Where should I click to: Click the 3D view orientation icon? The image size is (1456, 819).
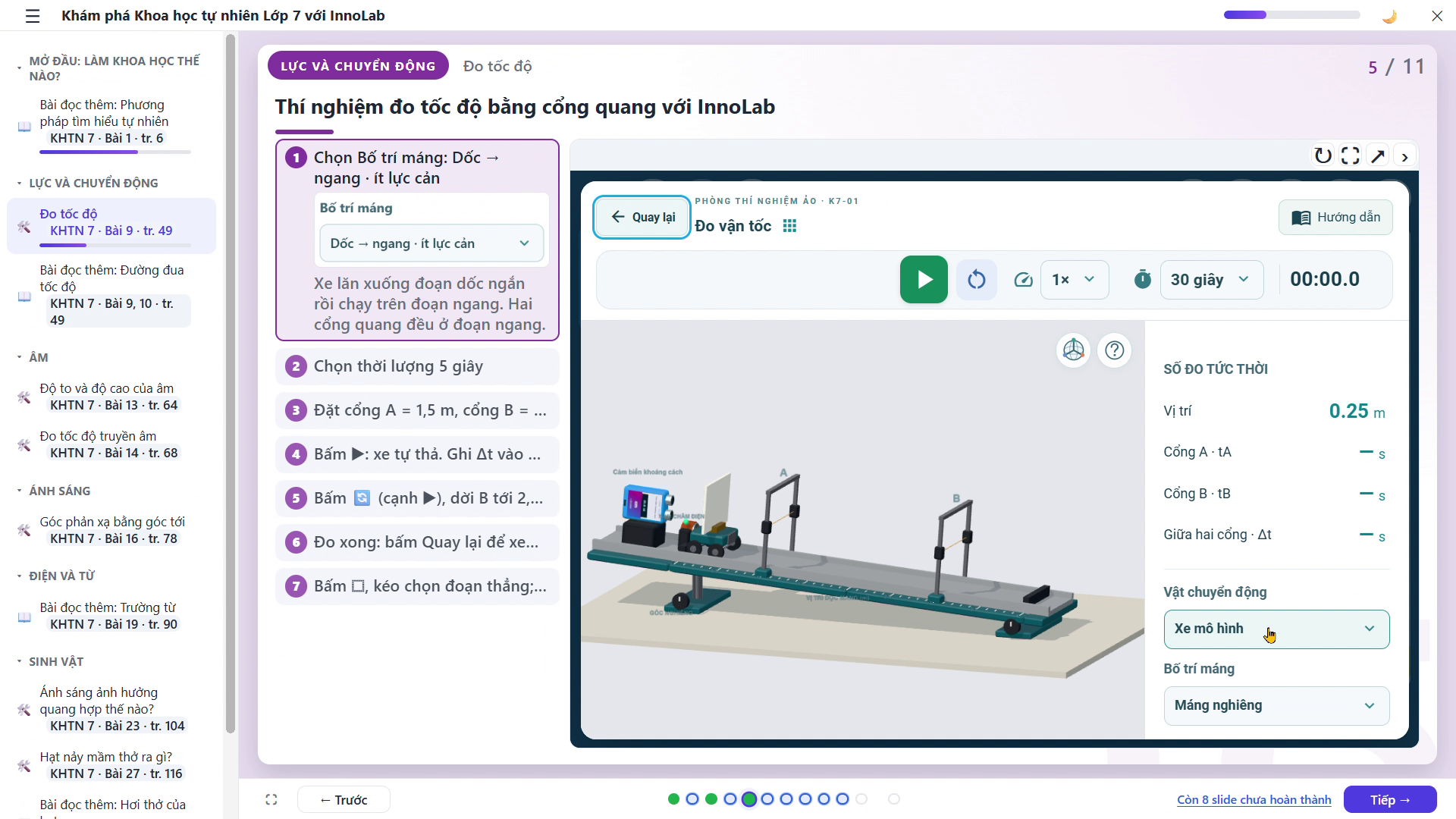point(1073,350)
